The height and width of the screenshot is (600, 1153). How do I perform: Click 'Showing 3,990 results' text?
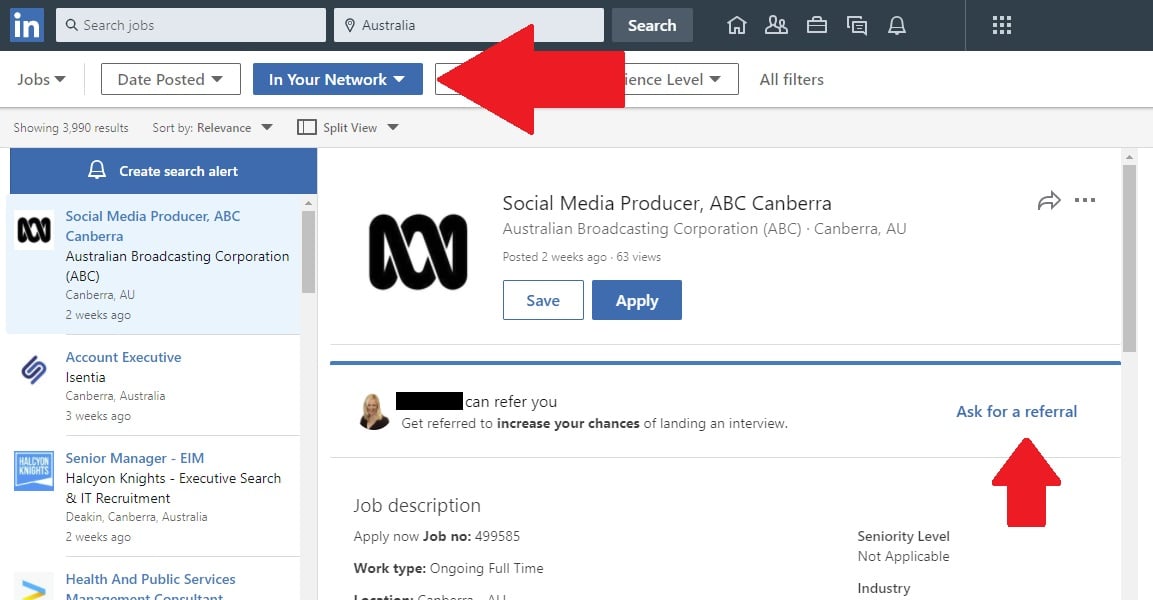click(71, 128)
